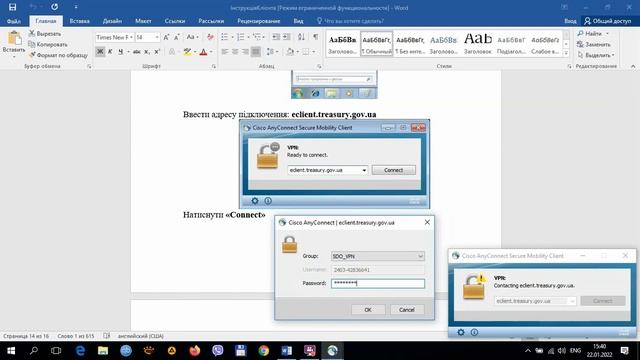640x360 pixels.
Task: Open the font size dropdown showing 14
Action: tap(157, 37)
